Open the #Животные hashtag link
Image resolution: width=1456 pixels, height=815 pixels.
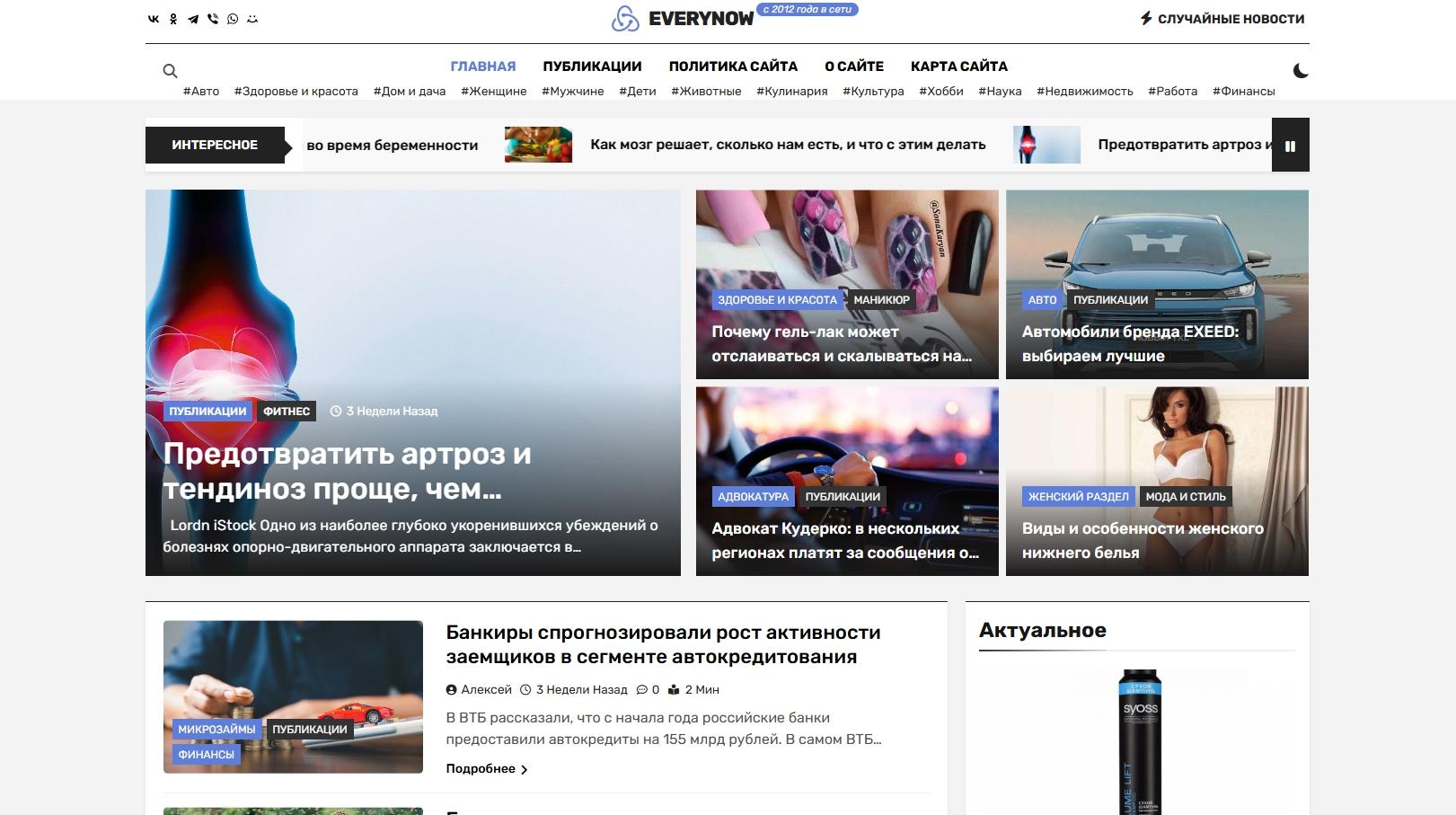(706, 91)
